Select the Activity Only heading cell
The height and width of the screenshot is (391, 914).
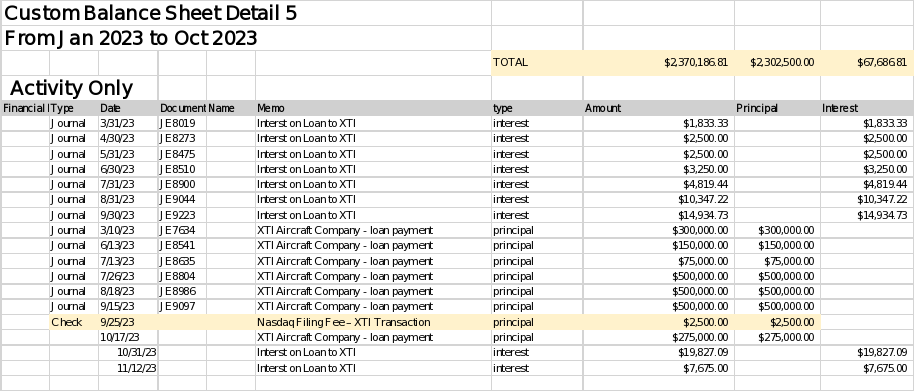(x=79, y=88)
